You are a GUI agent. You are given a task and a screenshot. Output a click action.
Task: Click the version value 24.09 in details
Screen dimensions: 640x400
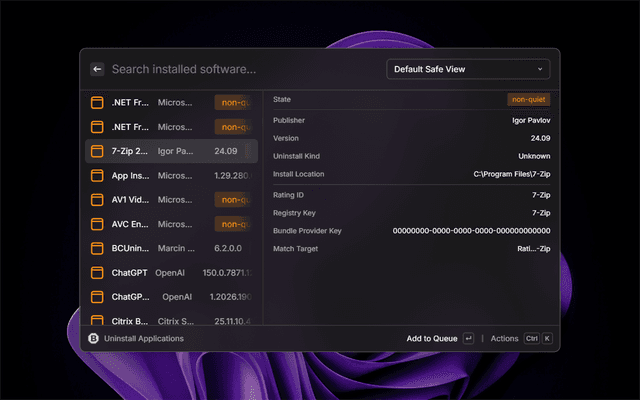click(x=540, y=138)
